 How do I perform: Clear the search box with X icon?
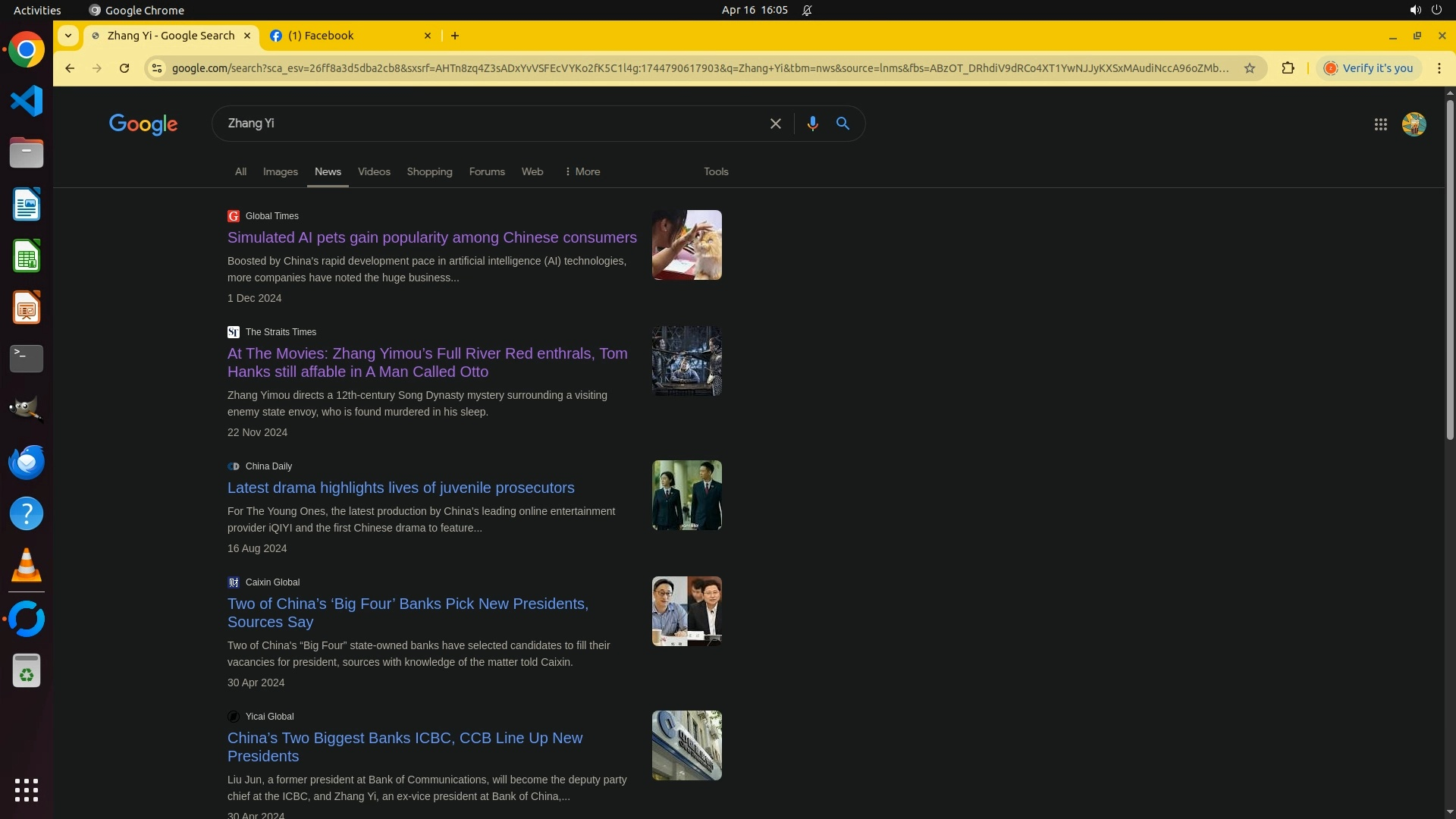(x=775, y=124)
